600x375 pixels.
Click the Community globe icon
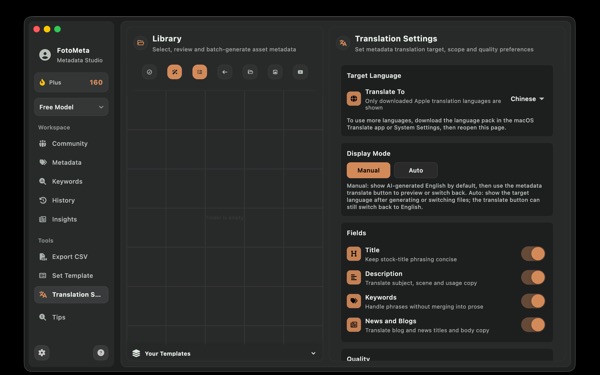point(42,143)
